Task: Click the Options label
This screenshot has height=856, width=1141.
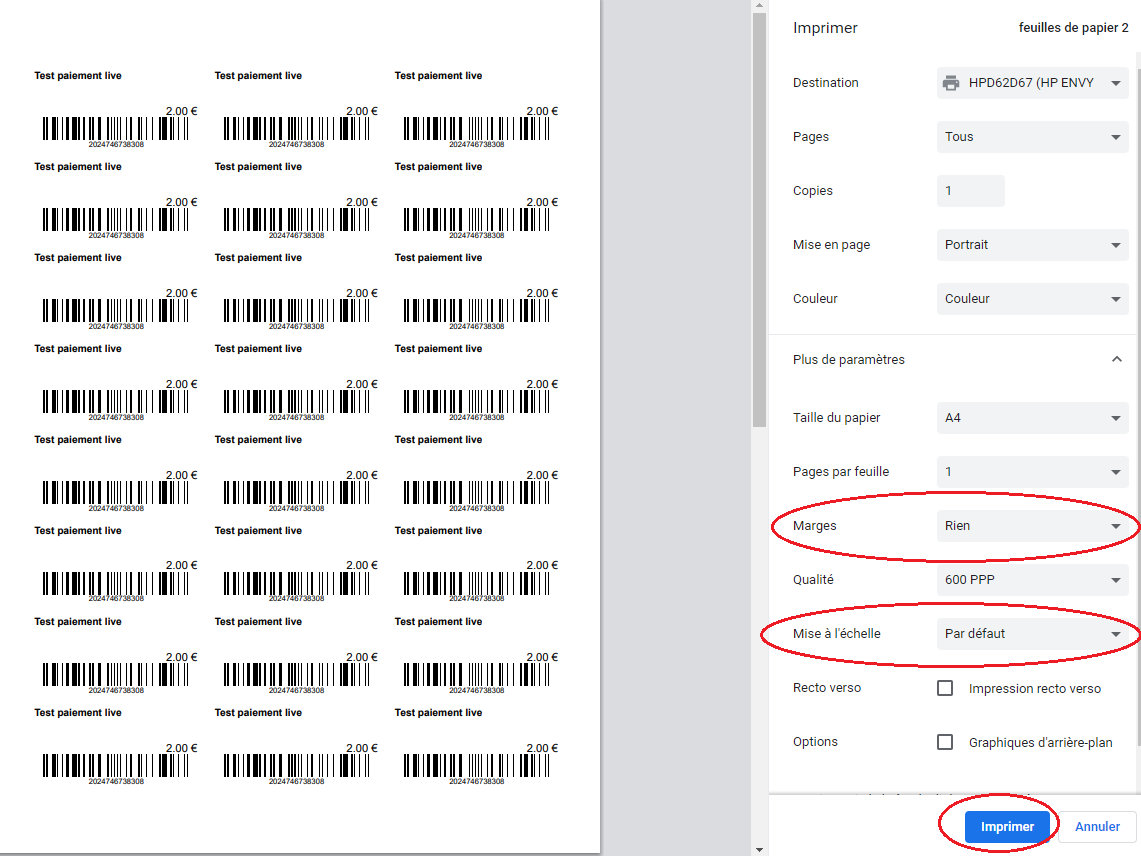Action: click(815, 742)
